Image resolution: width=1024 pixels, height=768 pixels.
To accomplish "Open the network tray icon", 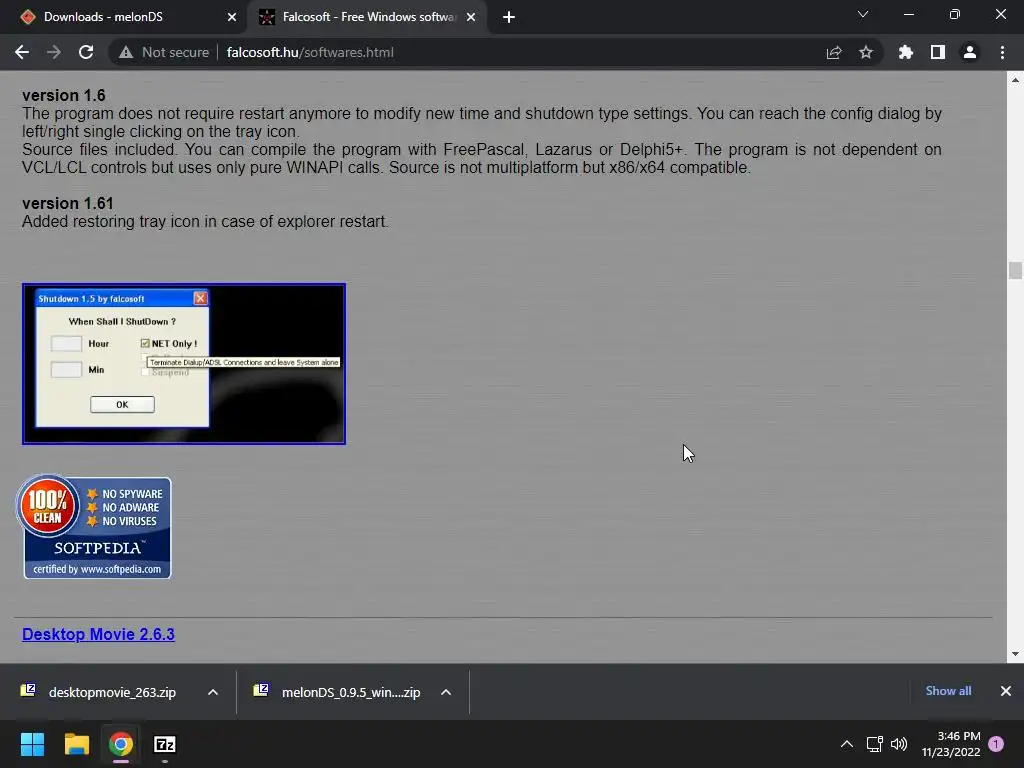I will 874,744.
